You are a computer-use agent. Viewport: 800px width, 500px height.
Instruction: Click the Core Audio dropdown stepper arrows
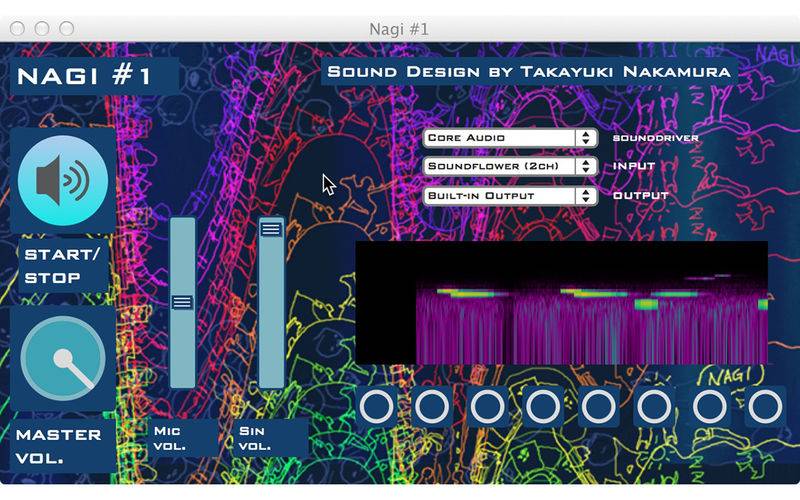point(586,138)
